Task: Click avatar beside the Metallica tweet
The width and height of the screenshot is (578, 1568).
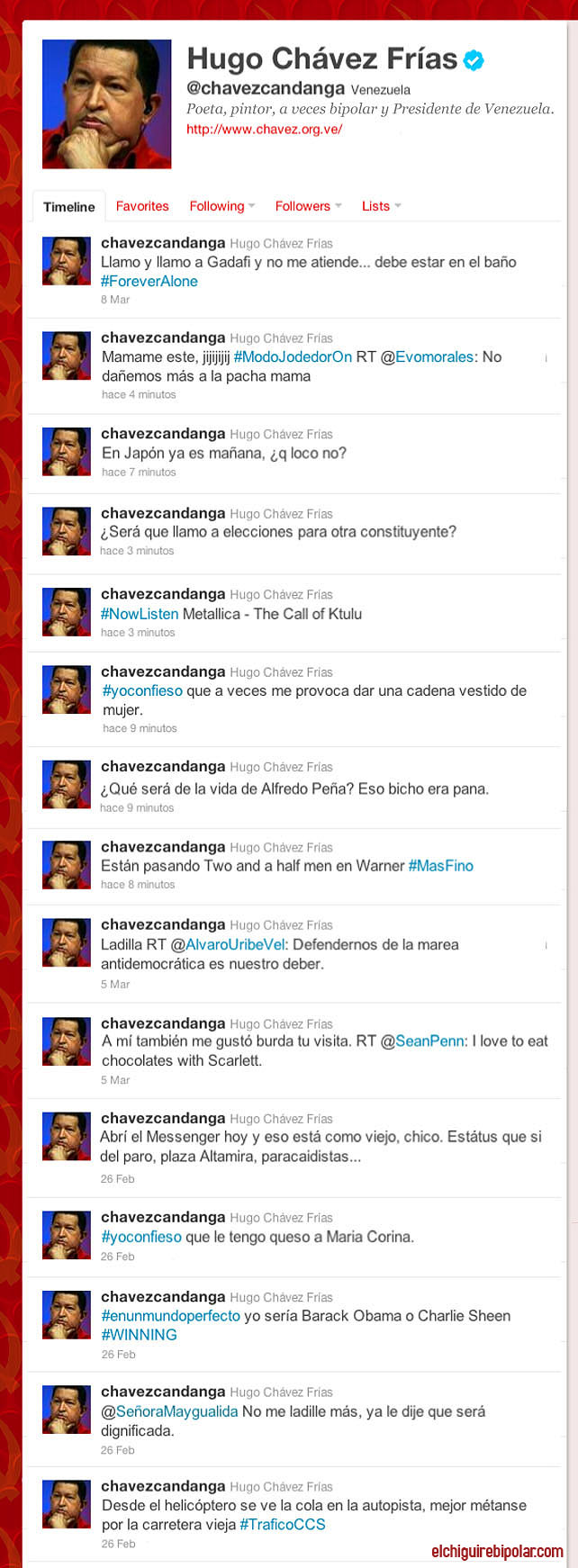Action: pos(68,612)
